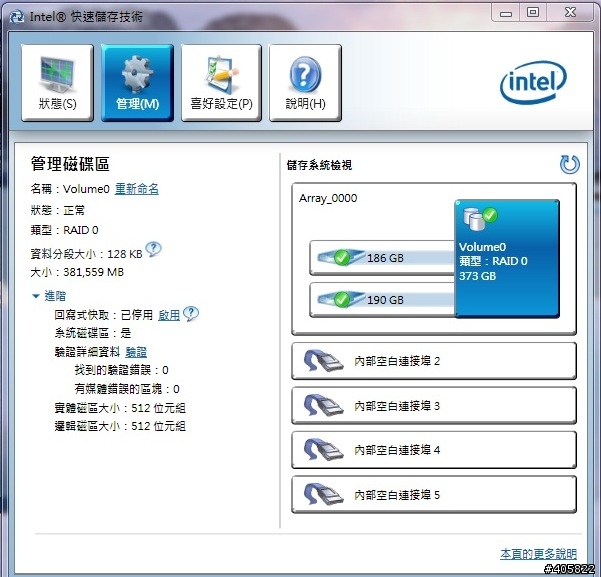Click 重新命名 to rename Volume0
The image size is (601, 577).
tap(137, 189)
